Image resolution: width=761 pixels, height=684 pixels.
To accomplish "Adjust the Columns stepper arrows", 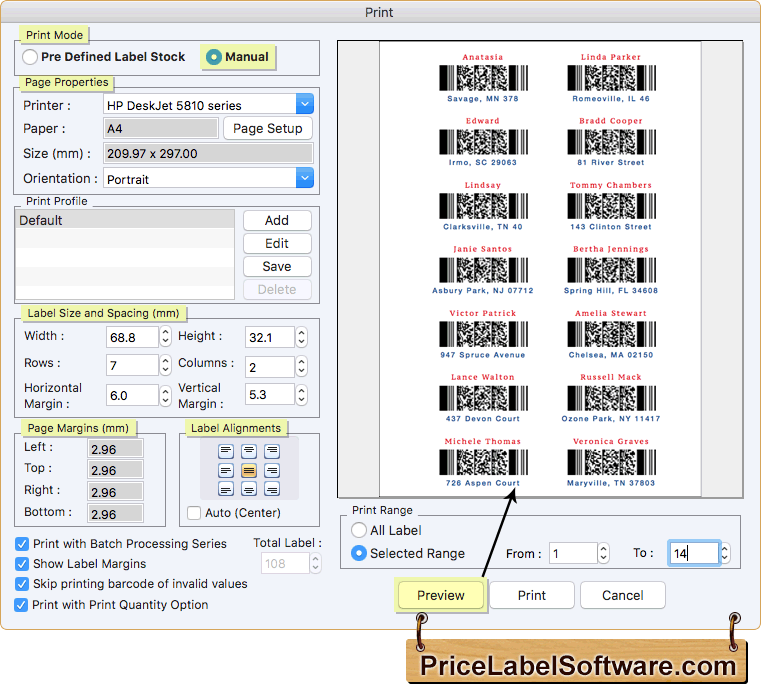I will click(301, 366).
